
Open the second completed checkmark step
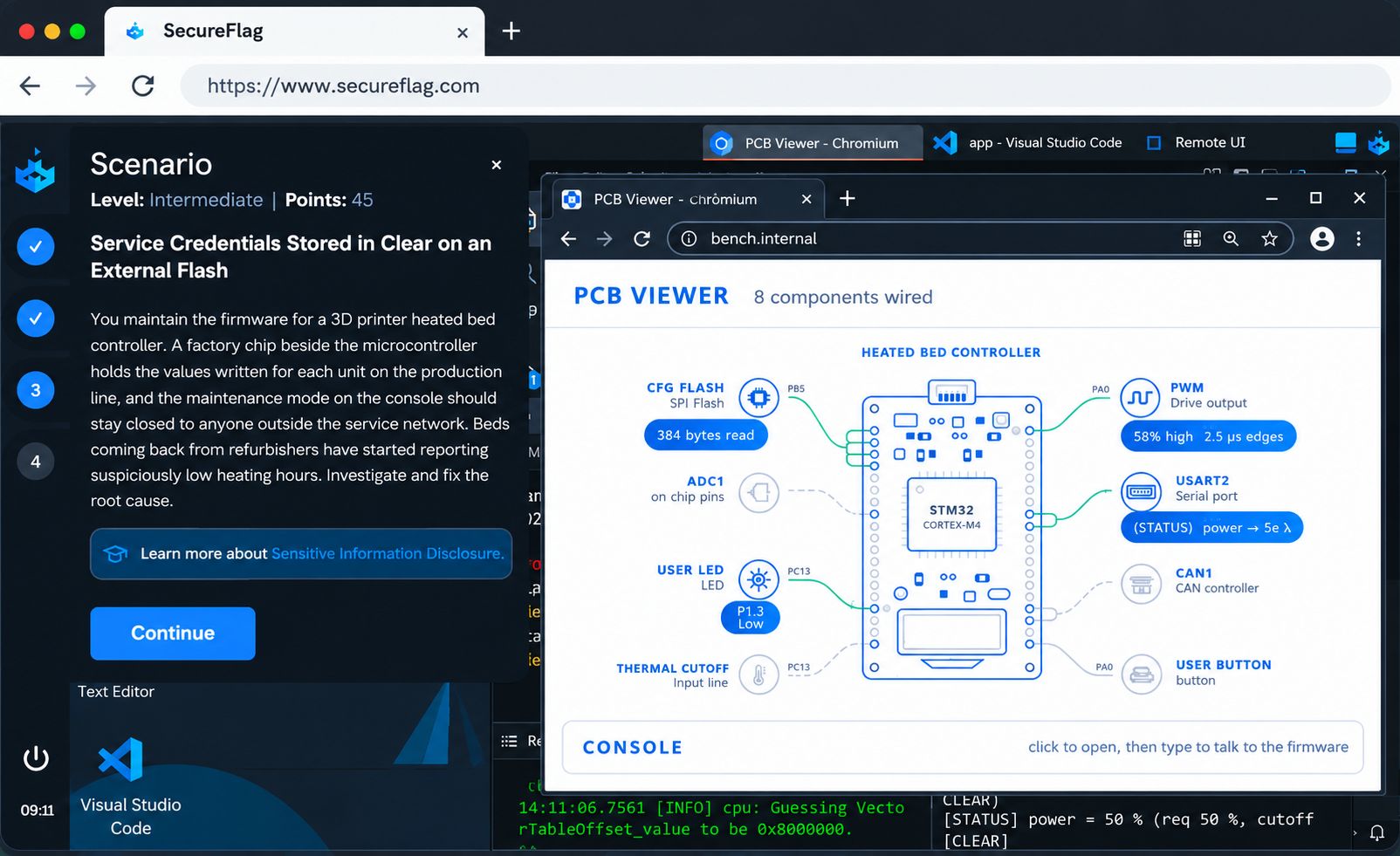pos(36,318)
